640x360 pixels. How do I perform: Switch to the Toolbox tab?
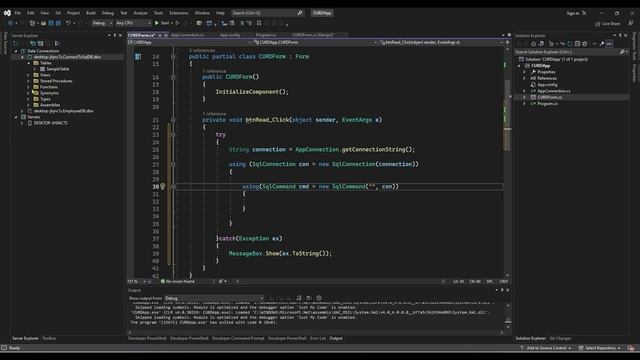pyautogui.click(x=49, y=338)
